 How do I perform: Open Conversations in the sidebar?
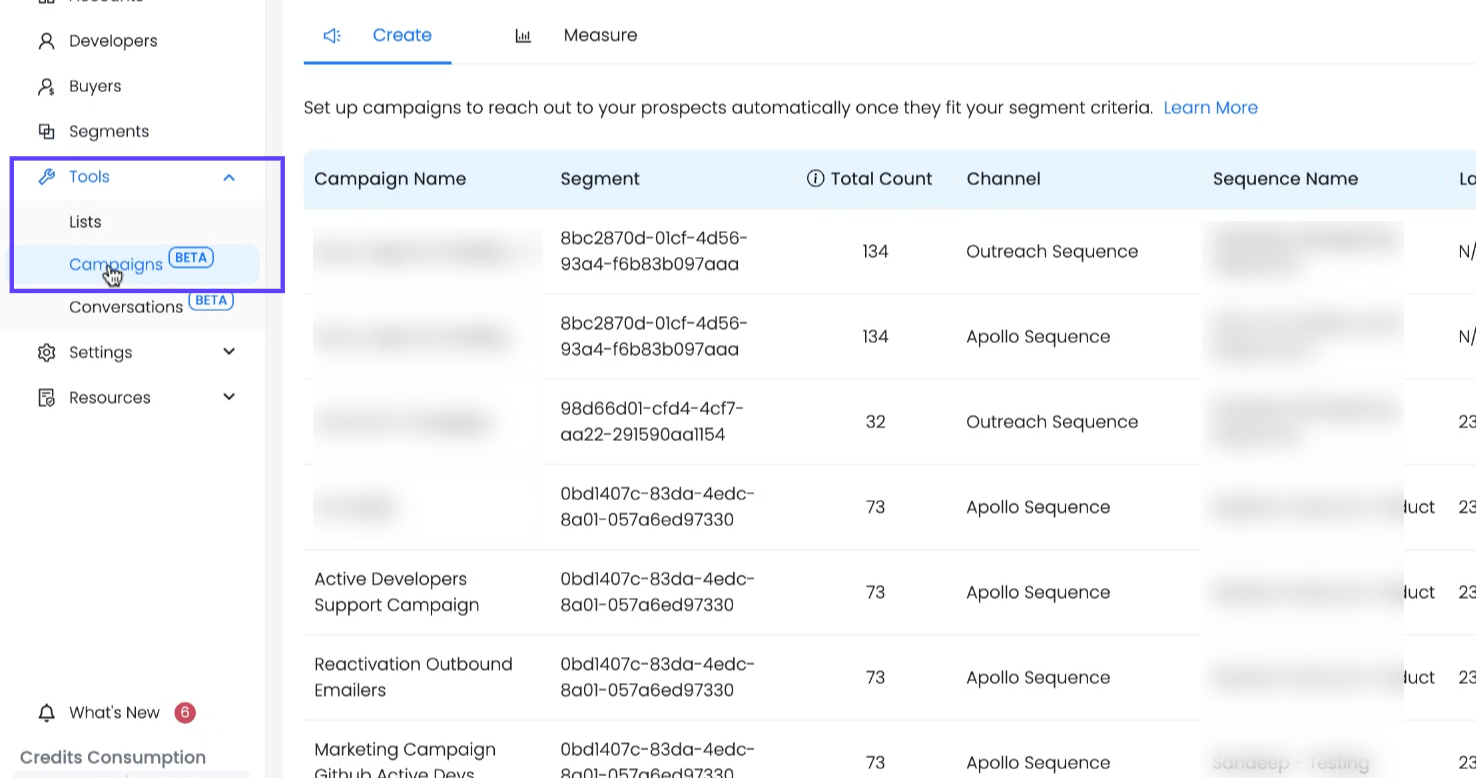pyautogui.click(x=126, y=307)
